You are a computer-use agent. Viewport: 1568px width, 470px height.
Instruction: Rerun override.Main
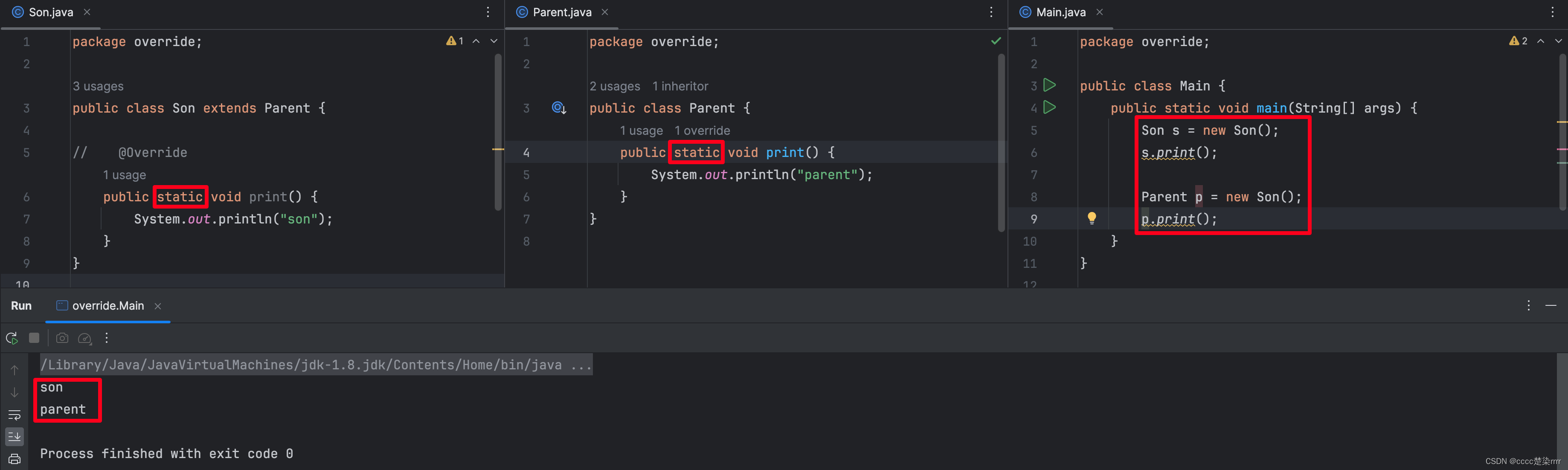(x=12, y=338)
